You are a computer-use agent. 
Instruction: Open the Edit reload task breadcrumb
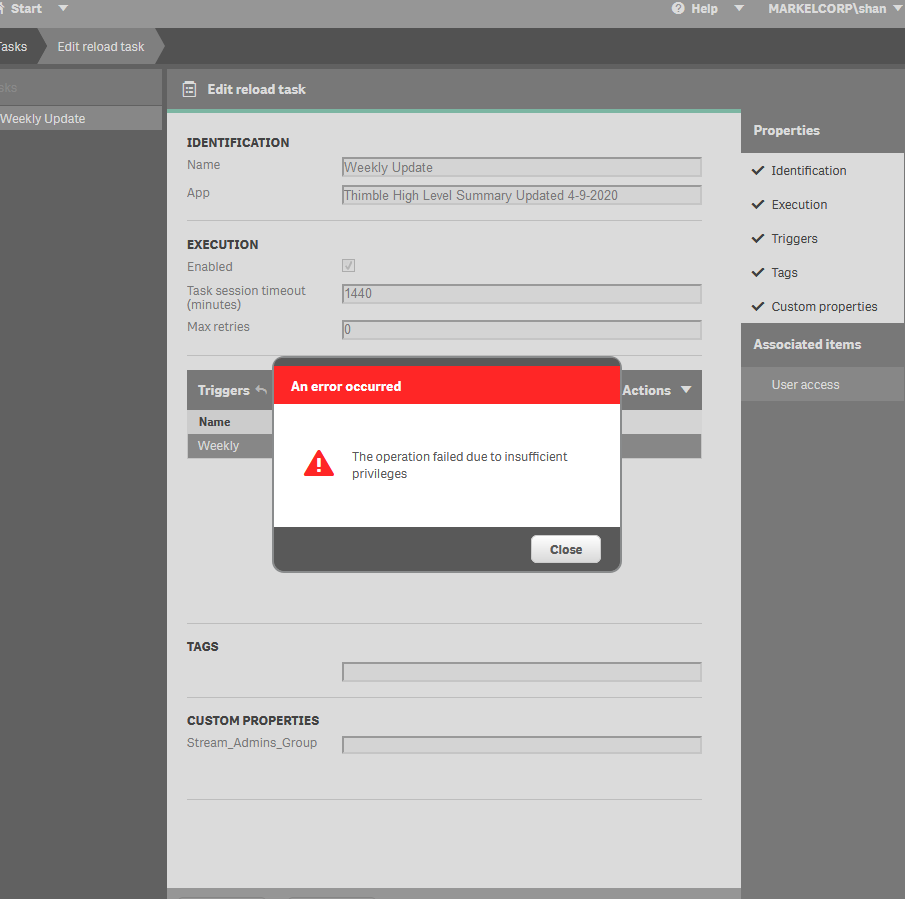100,47
